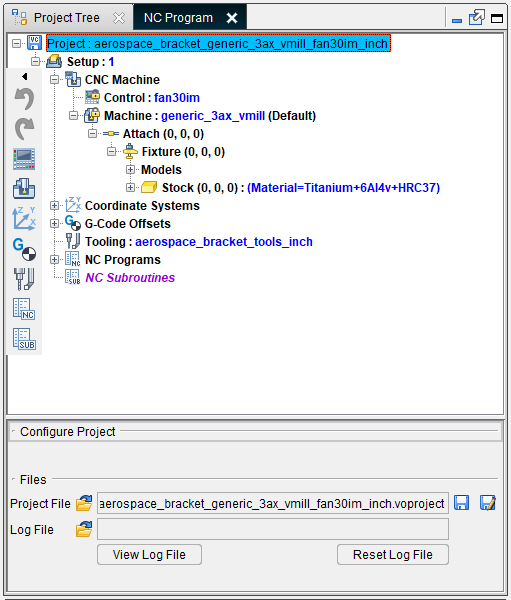Select the CNC control icon in sidebar

(24, 159)
